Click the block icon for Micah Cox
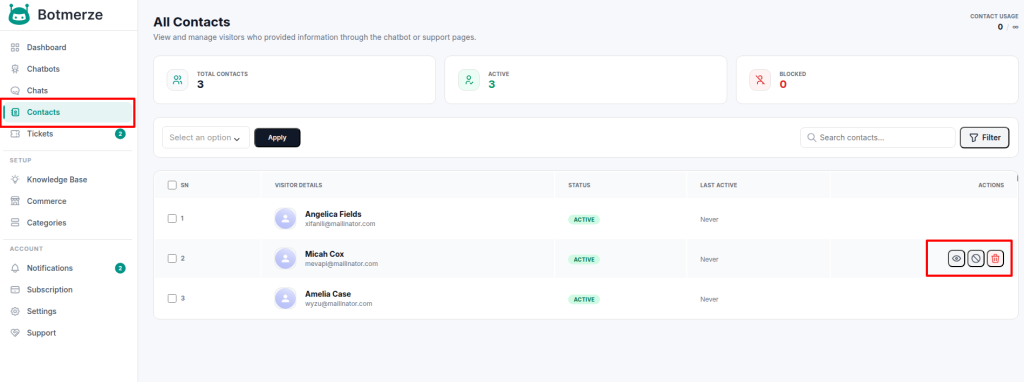Screen dimensions: 1024x382 coord(976,259)
